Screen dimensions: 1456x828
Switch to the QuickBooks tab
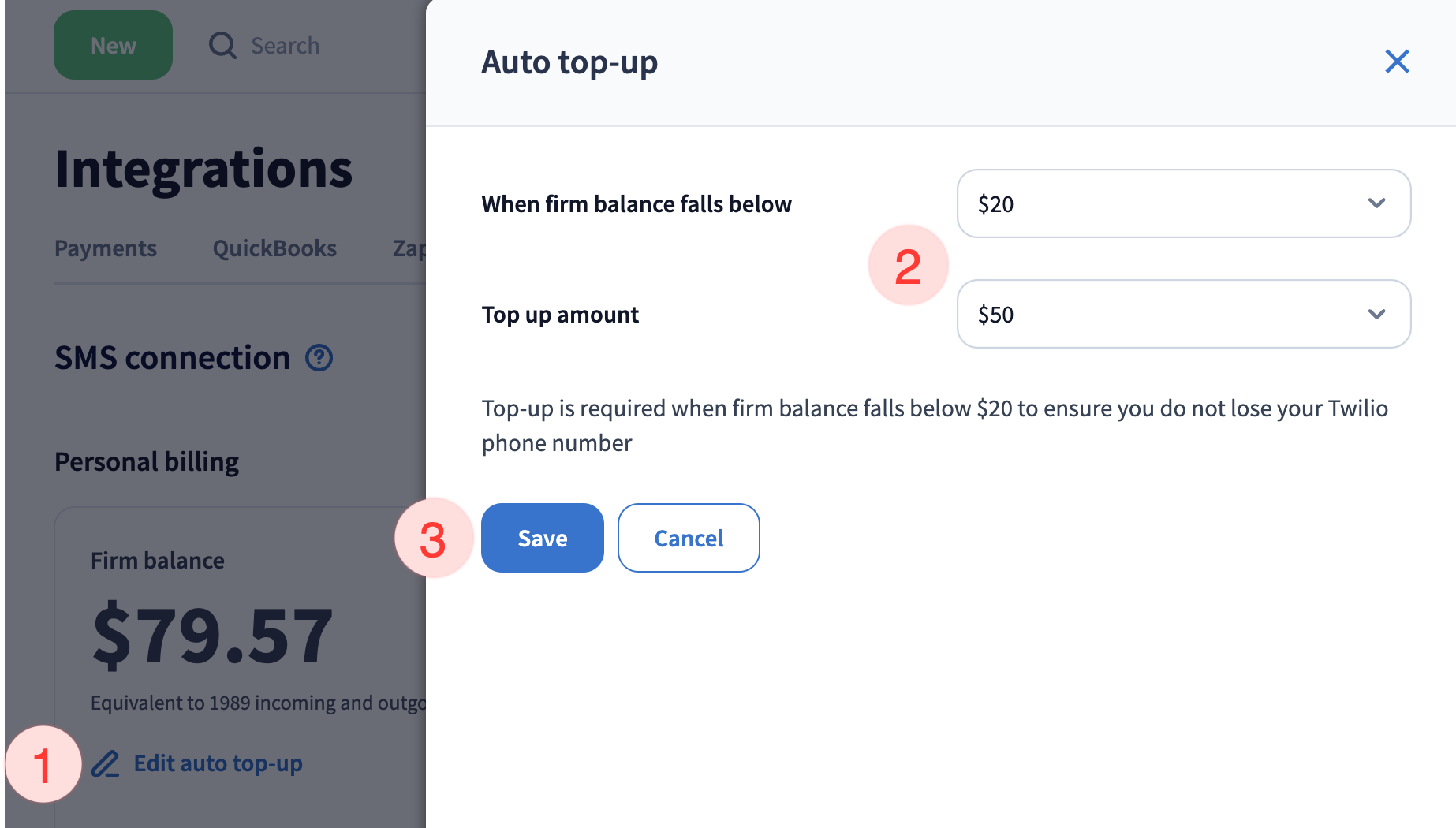coord(274,248)
